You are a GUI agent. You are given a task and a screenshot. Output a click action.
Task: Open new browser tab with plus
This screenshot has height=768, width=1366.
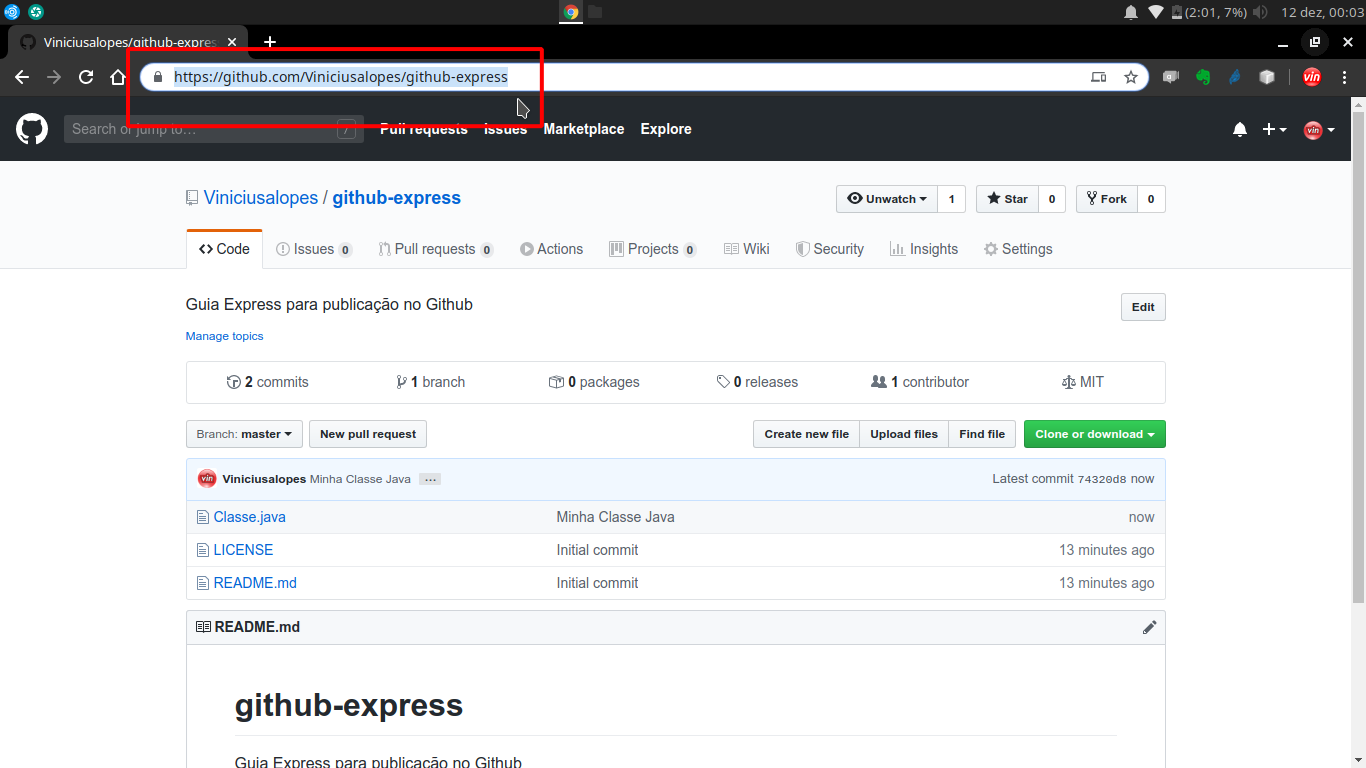pyautogui.click(x=270, y=42)
